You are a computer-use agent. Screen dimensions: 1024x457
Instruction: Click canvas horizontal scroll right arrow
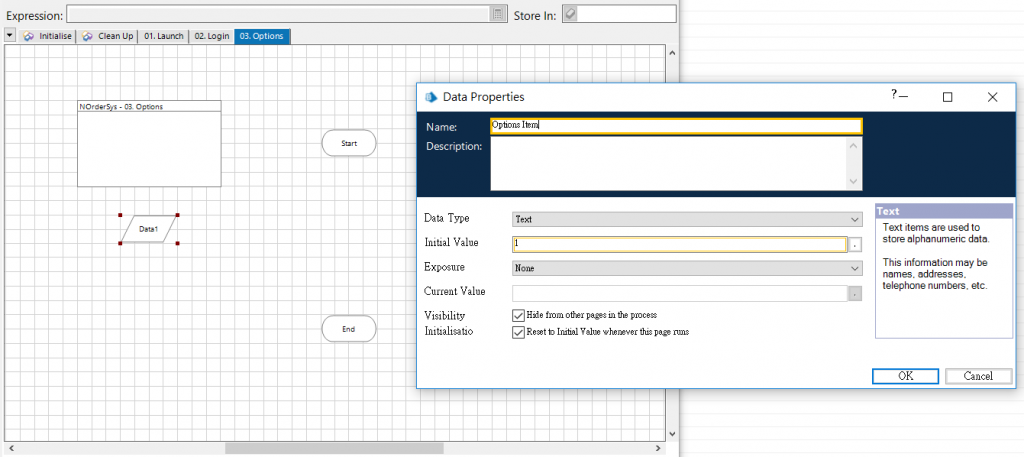[x=659, y=449]
